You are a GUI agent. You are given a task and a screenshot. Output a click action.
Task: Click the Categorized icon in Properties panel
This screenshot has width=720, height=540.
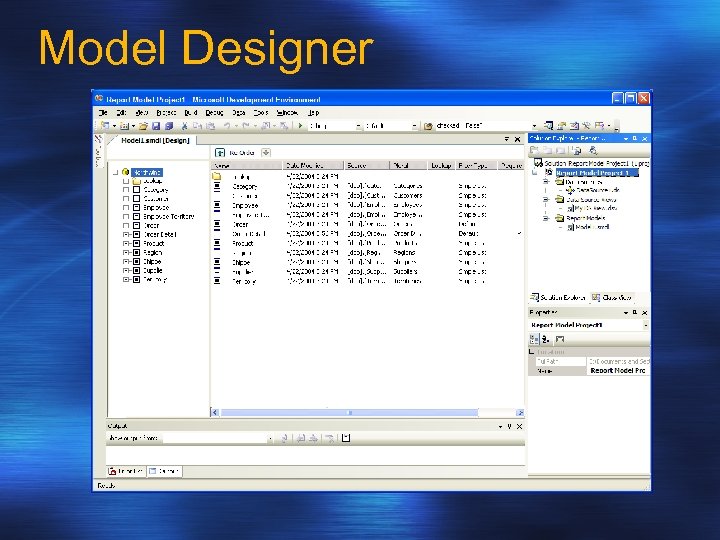pos(534,339)
